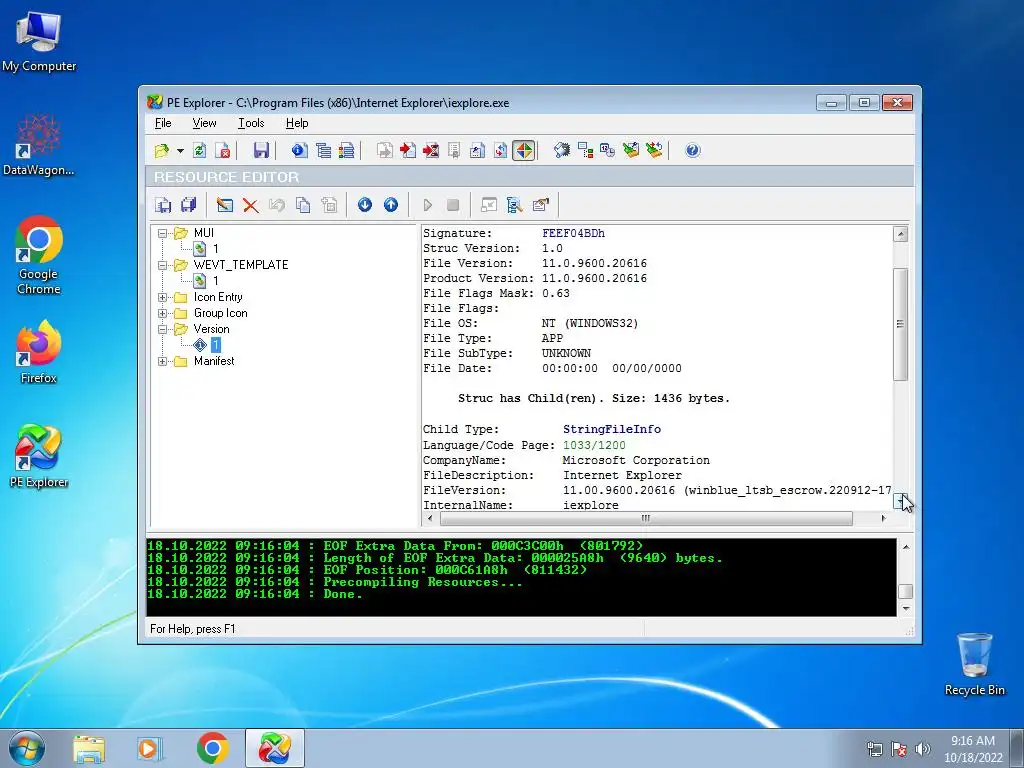The height and width of the screenshot is (768, 1024).
Task: Click the Relocations page icon with red arrows
Action: pos(500,151)
